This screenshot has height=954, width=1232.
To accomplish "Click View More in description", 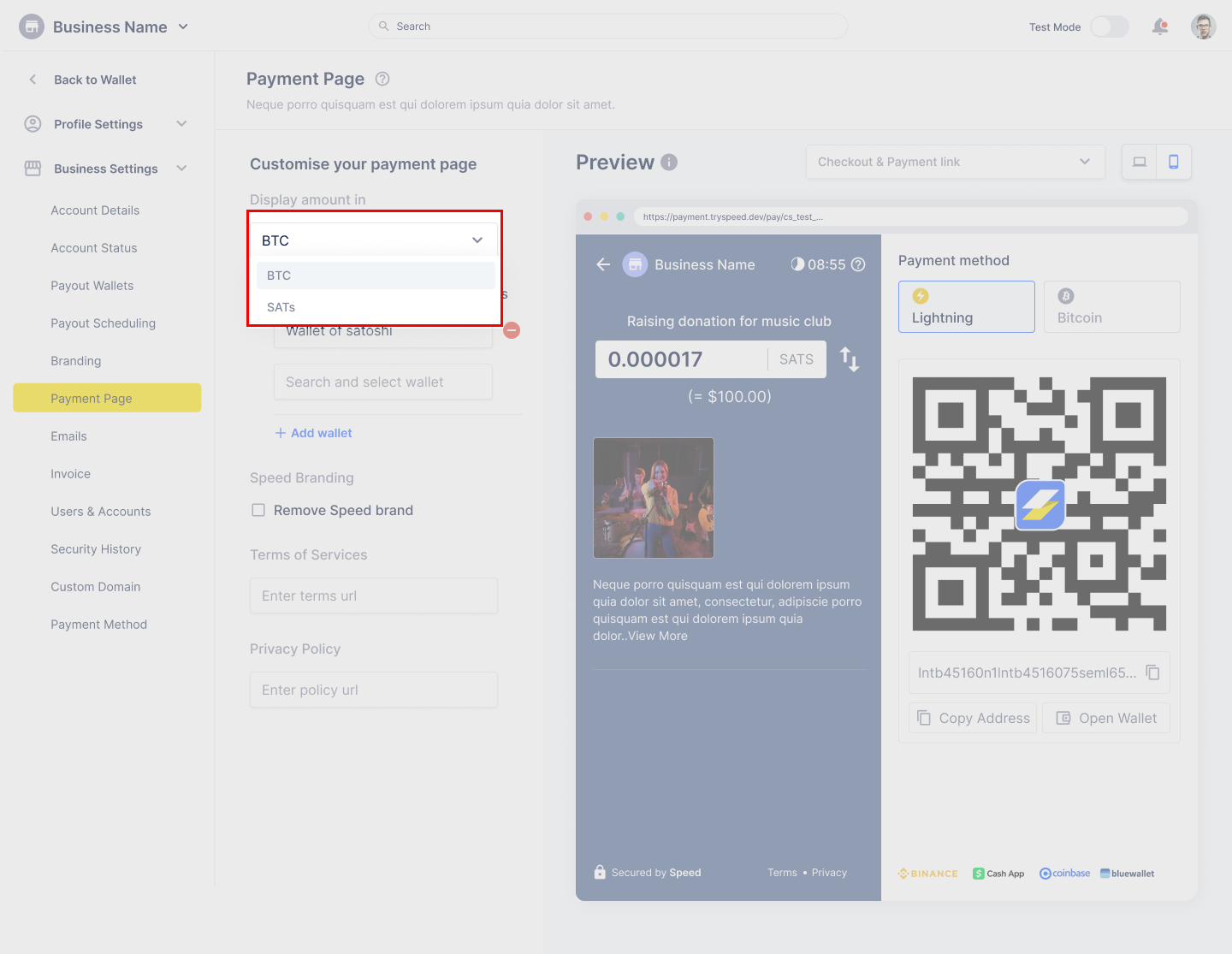I will pos(658,636).
